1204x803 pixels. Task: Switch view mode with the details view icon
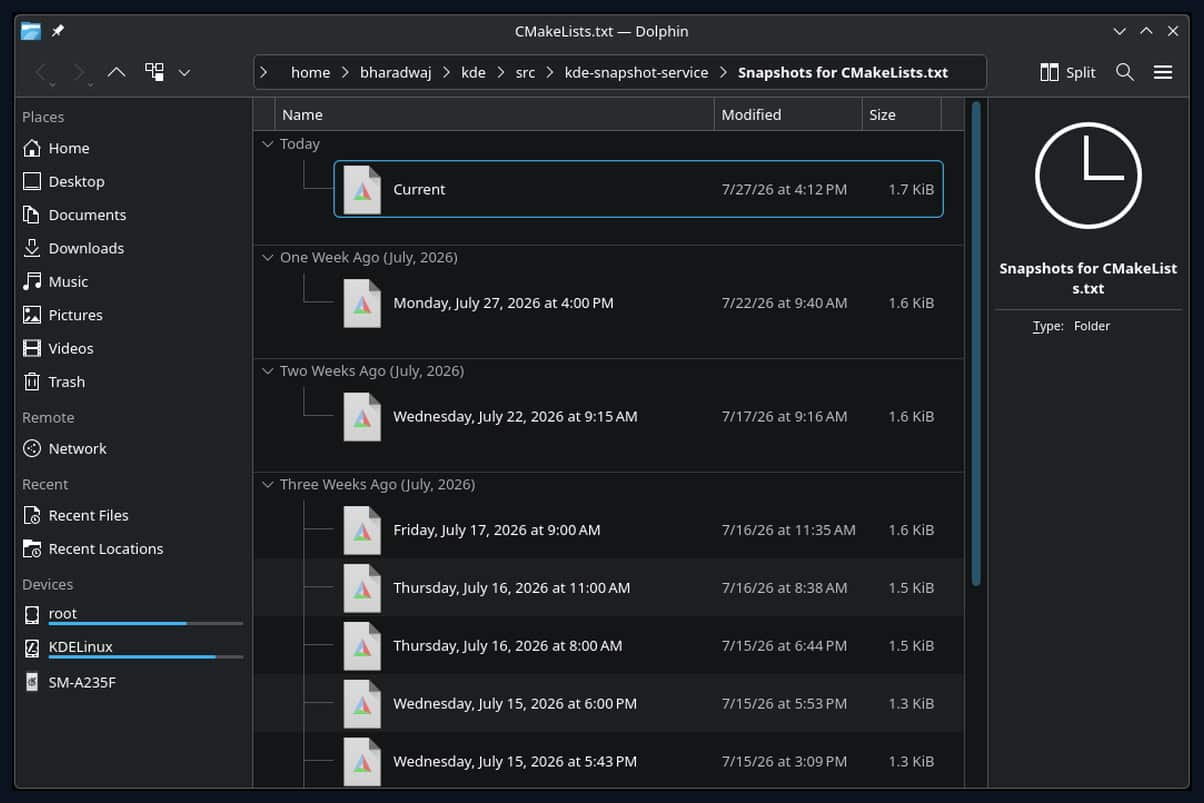coord(154,72)
